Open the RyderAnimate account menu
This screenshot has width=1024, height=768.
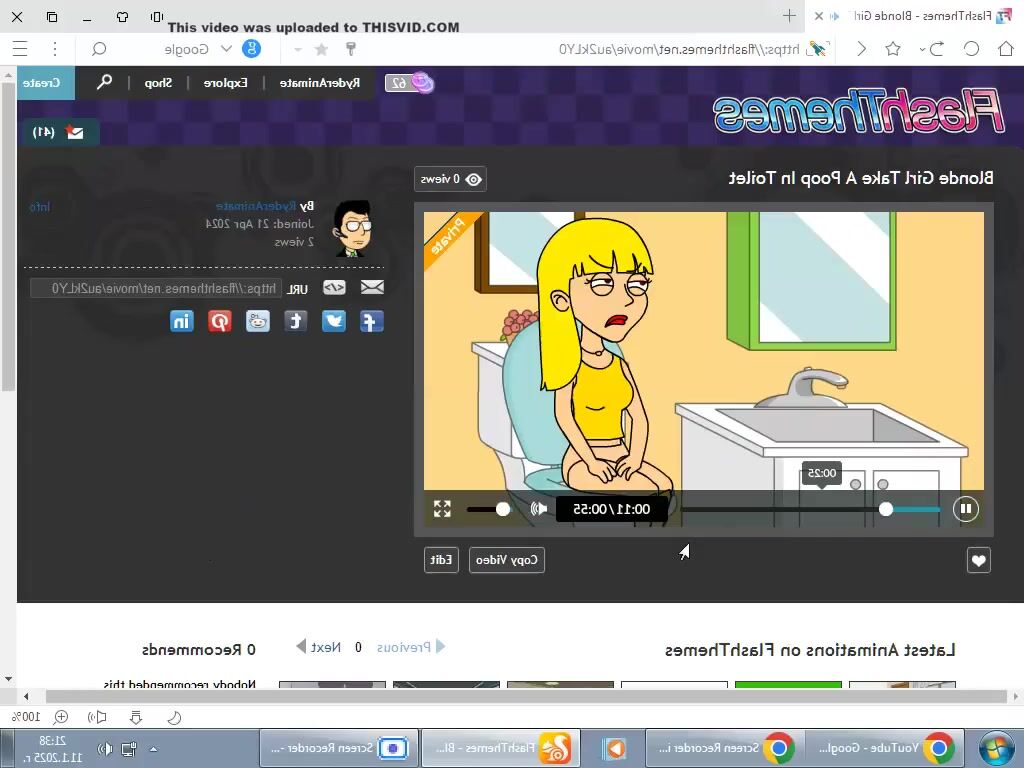[x=319, y=83]
